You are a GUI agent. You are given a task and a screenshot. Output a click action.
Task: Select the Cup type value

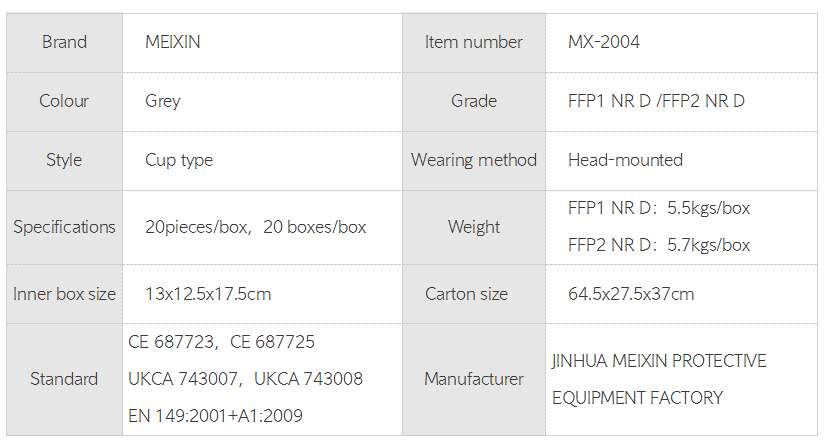point(179,160)
